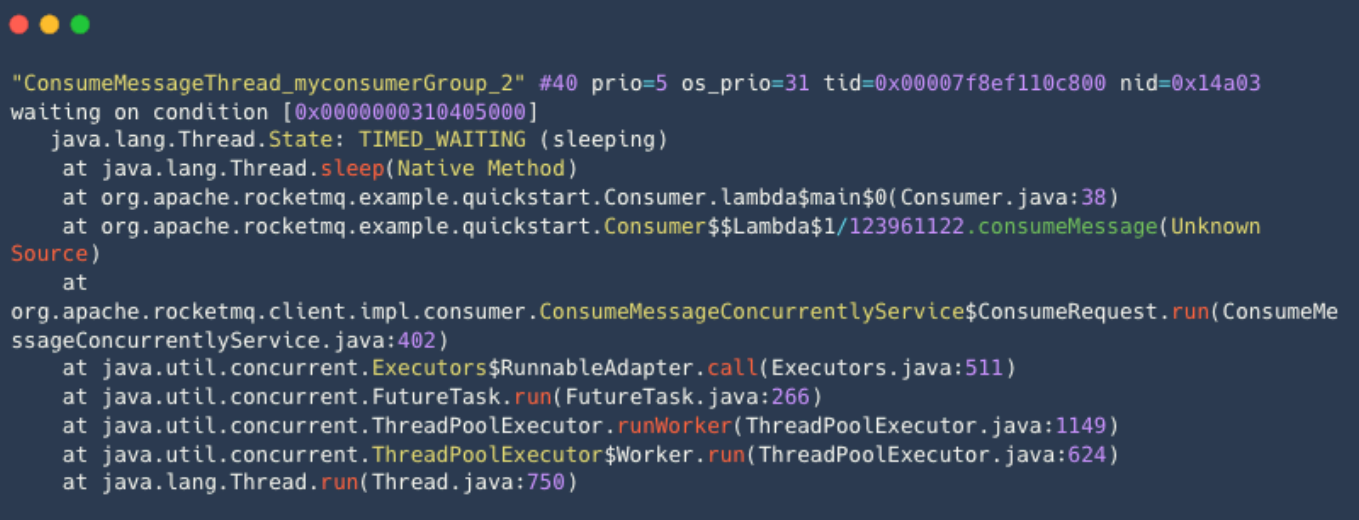Click the red close window dot
Viewport: 1359px width, 520px height.
pos(19,25)
